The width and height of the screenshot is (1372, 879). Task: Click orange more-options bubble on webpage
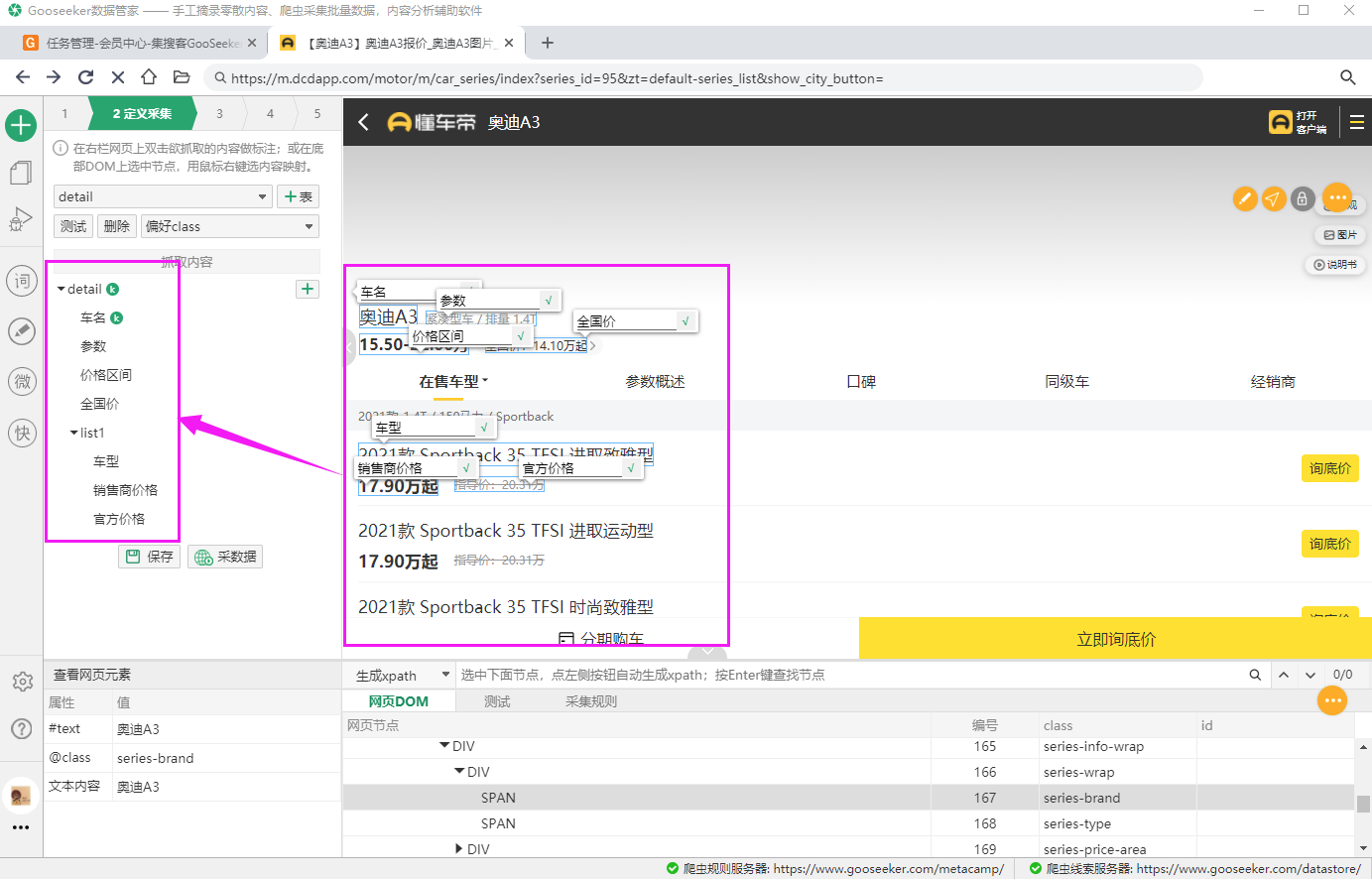[x=1337, y=197]
